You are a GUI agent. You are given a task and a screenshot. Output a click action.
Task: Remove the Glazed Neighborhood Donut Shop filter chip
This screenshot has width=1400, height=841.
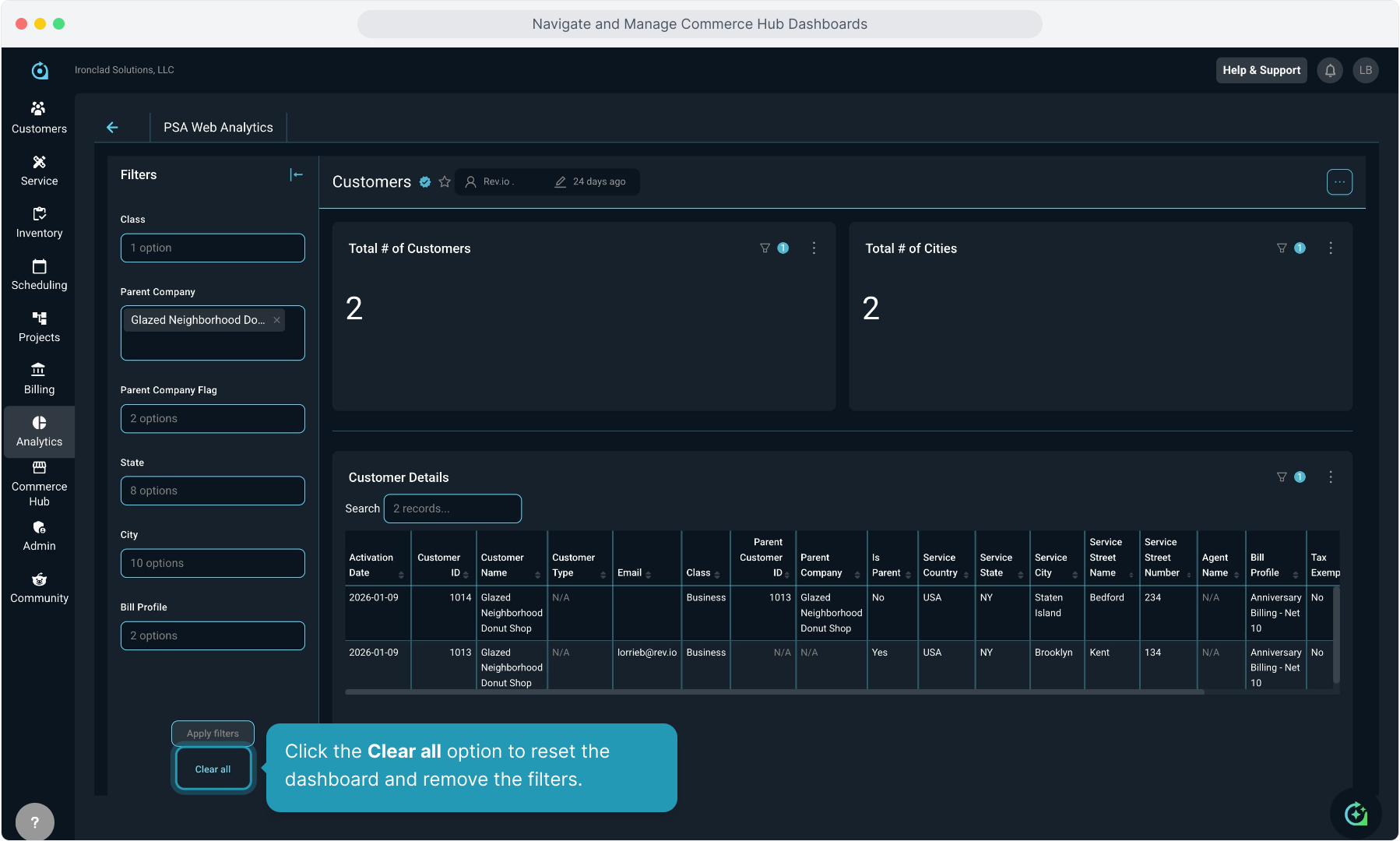pyautogui.click(x=276, y=320)
